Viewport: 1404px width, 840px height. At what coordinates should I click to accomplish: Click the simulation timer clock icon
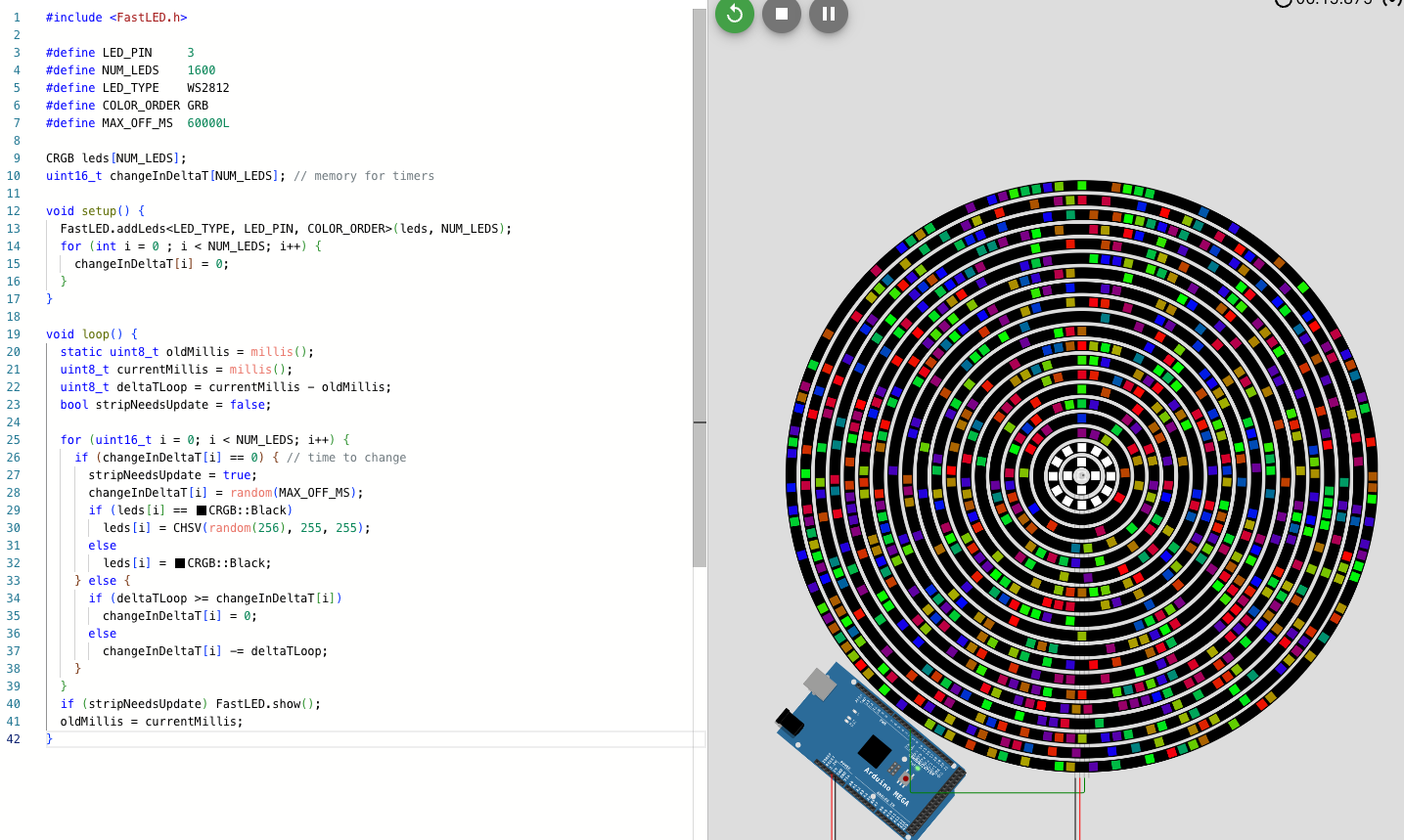pos(1284,5)
